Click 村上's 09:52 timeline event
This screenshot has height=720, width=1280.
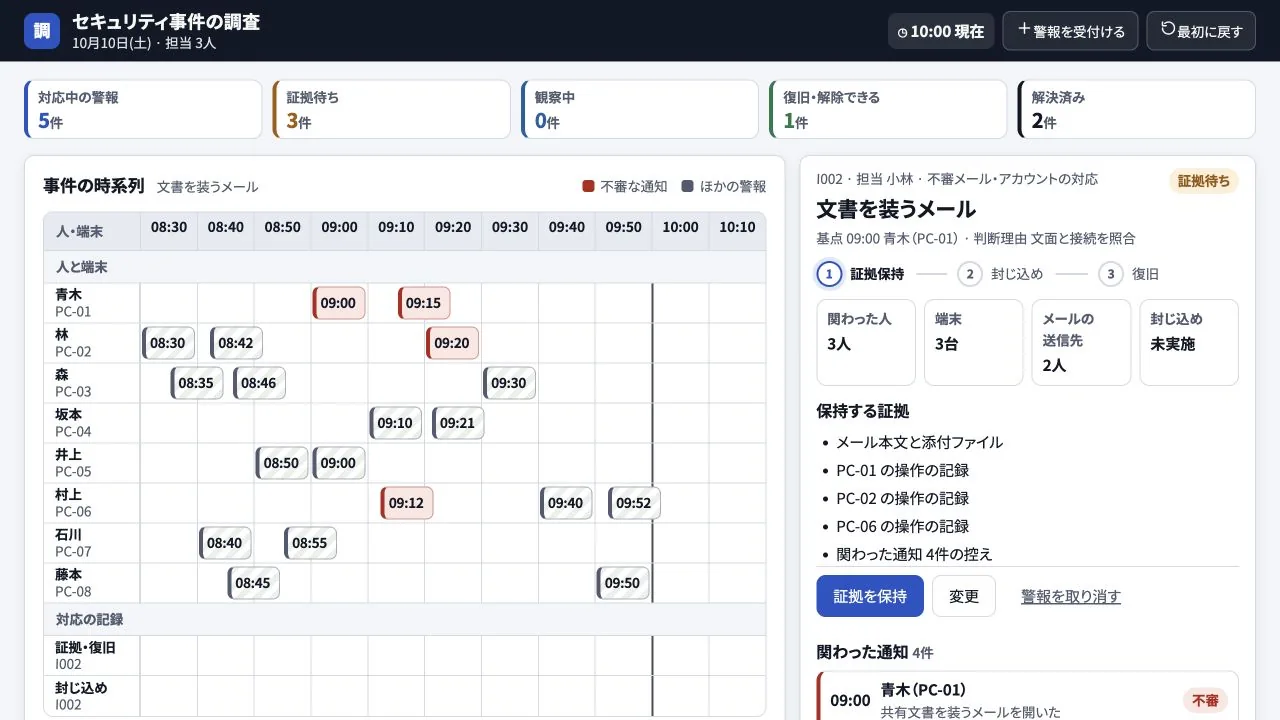pyautogui.click(x=634, y=503)
